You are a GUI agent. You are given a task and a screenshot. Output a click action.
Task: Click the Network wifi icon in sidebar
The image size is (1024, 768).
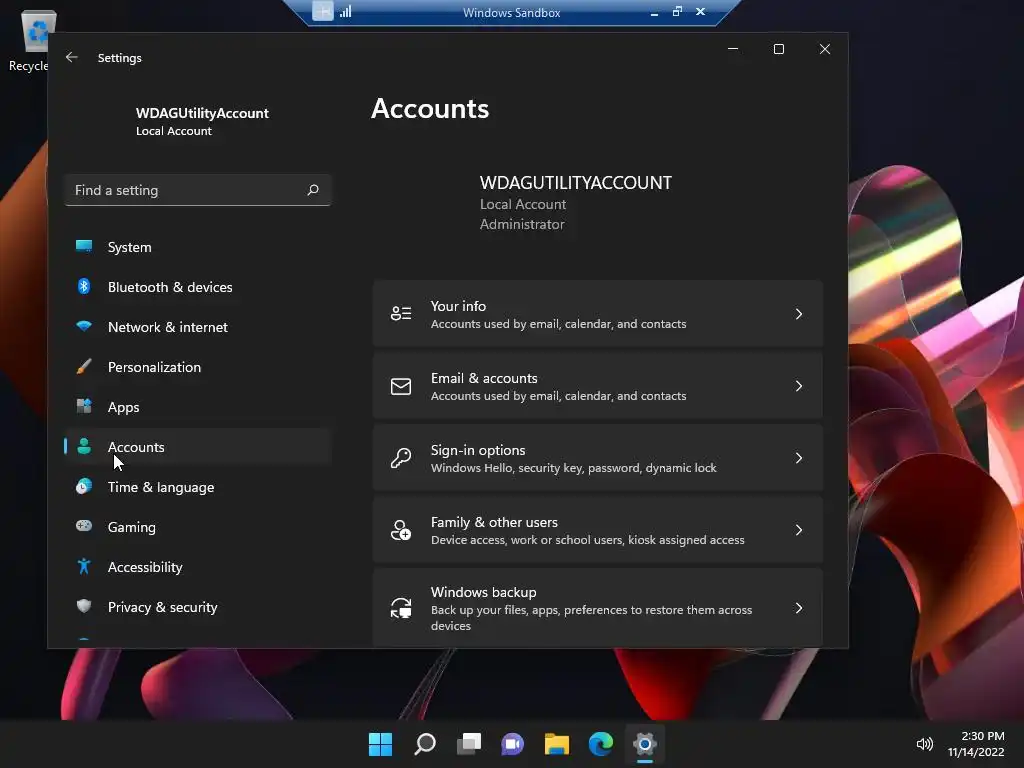click(84, 326)
